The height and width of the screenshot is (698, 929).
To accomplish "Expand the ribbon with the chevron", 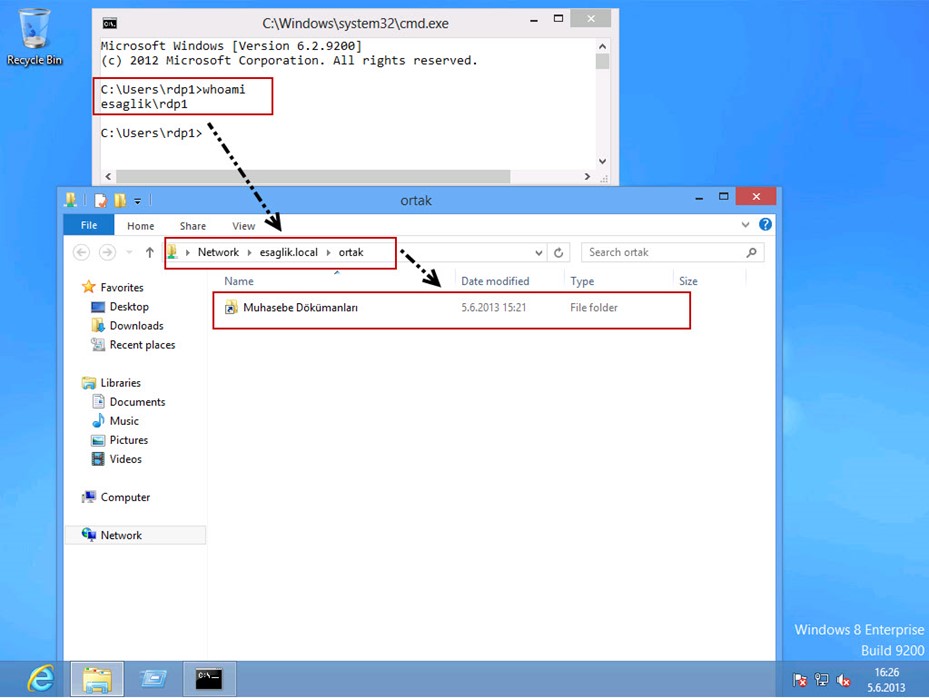I will coord(745,225).
